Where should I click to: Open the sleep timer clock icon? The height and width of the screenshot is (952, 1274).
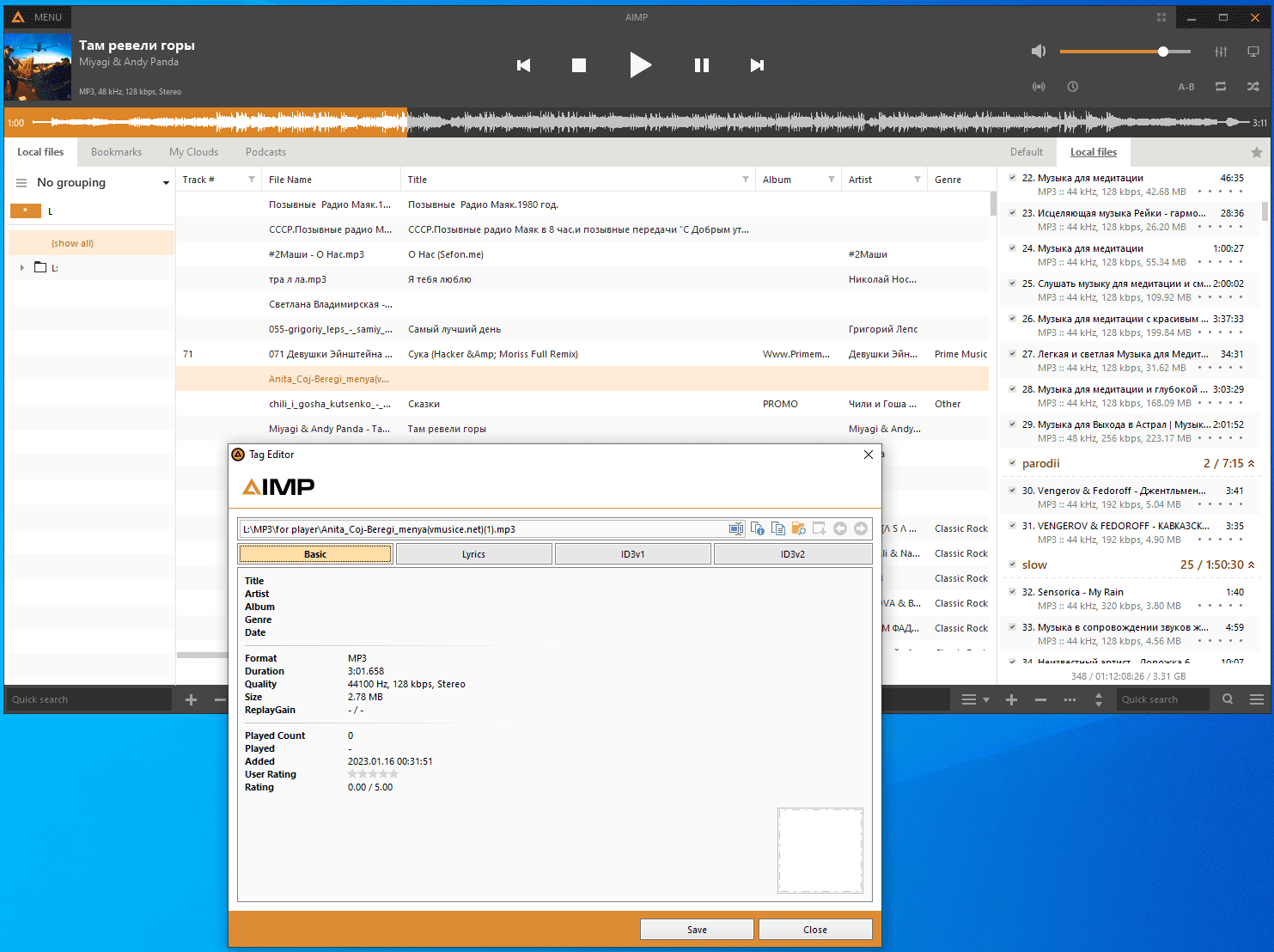pyautogui.click(x=1073, y=87)
